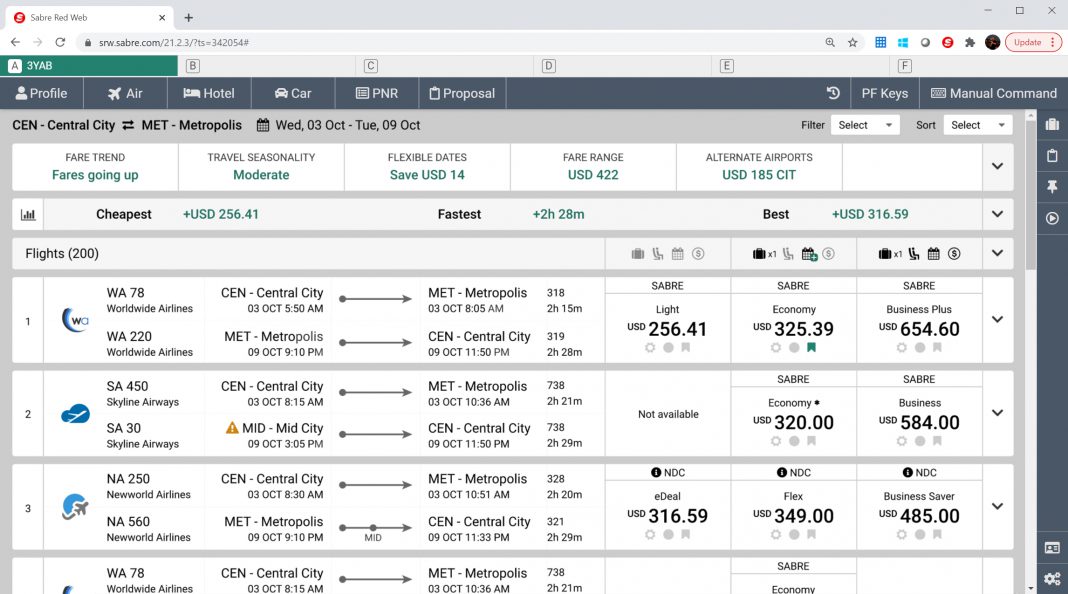Toggle the bookmark under Light USD 256.41 fare

click(686, 348)
